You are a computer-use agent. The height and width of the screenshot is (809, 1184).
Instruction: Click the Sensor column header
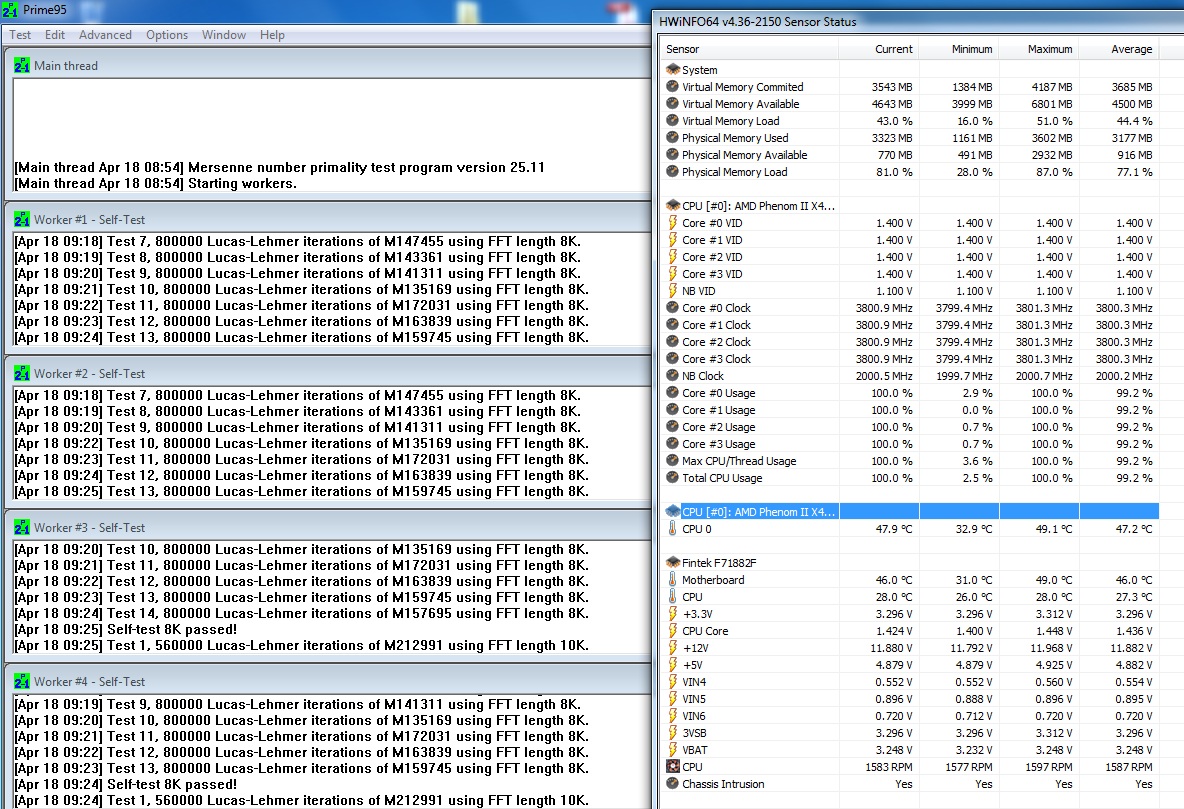click(750, 49)
